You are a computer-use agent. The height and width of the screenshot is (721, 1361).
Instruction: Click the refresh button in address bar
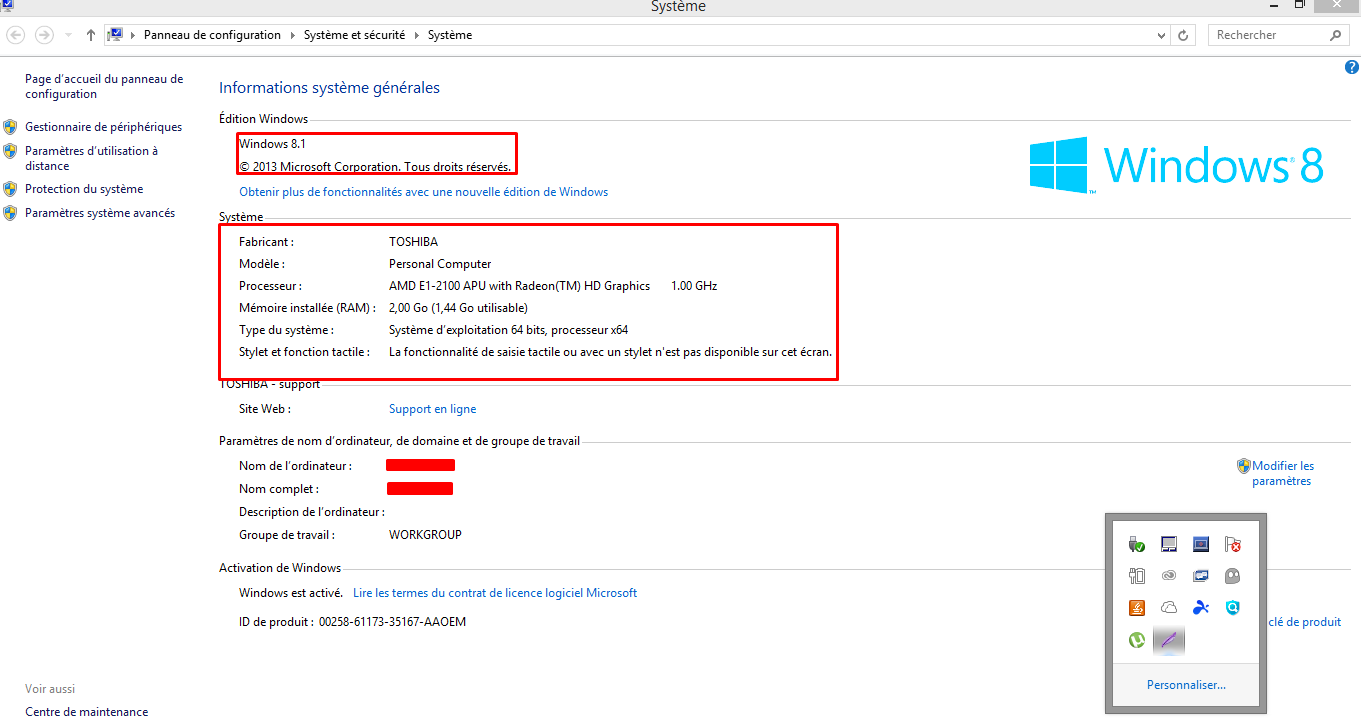pyautogui.click(x=1184, y=35)
